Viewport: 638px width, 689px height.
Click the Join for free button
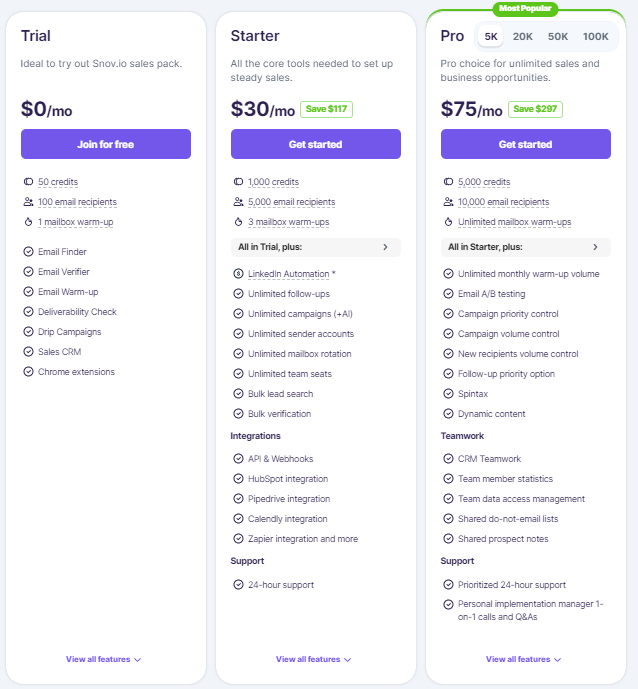(106, 144)
